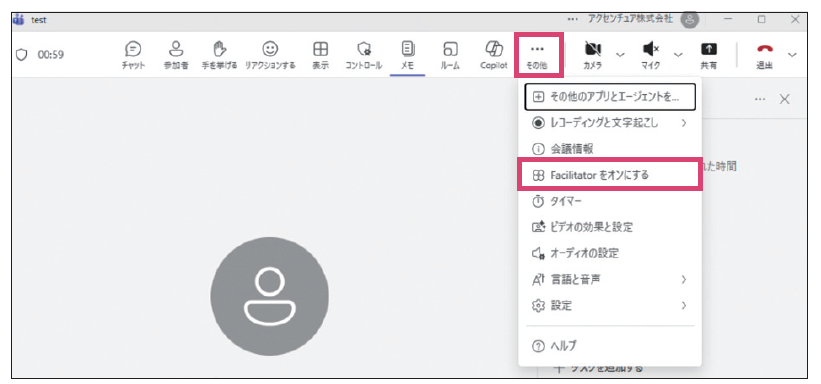Screen dimensions: 821x384
Task: Expand the microphone options dropdown arrow
Action: coord(678,54)
